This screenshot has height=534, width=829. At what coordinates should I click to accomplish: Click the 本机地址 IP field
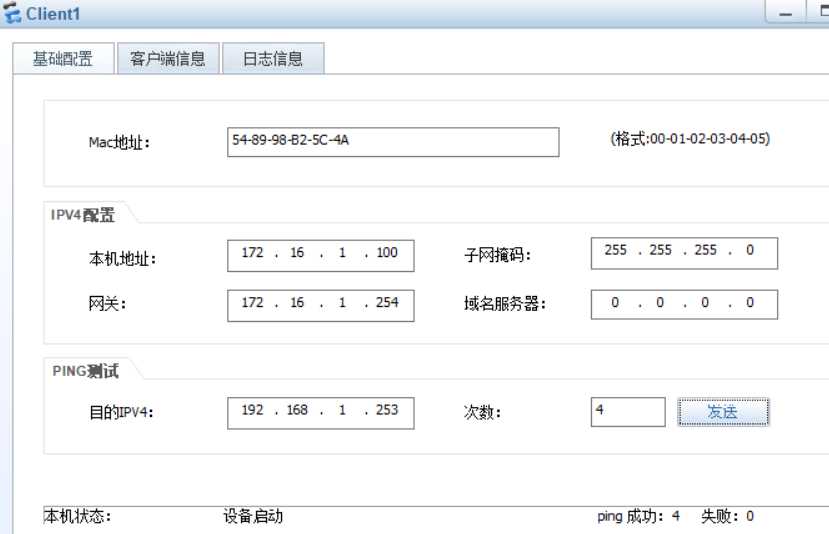click(x=320, y=255)
